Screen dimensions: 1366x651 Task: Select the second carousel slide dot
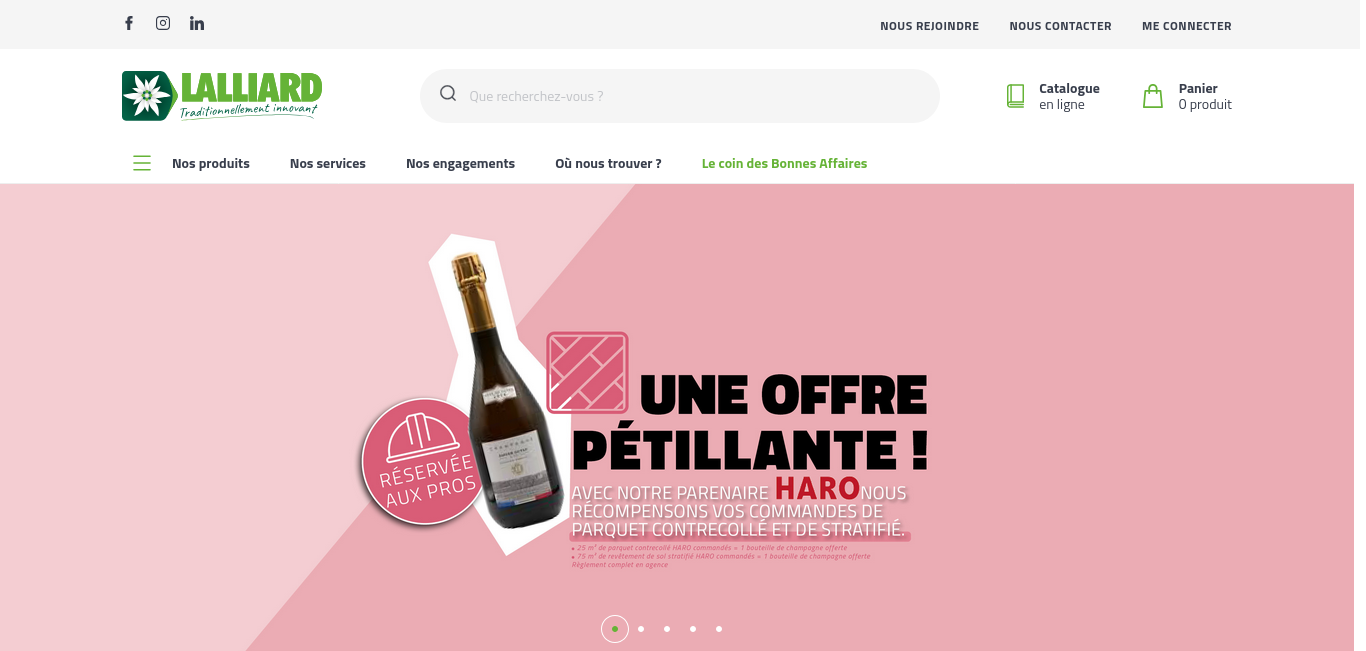click(641, 629)
